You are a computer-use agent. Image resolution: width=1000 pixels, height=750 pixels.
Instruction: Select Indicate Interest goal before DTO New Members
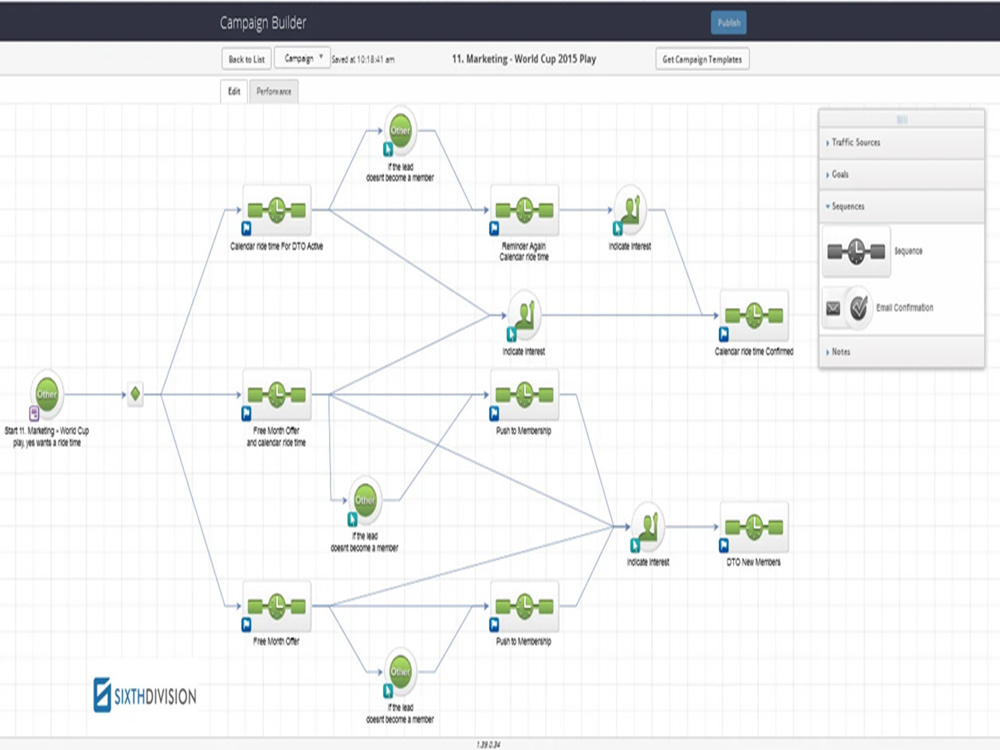(x=648, y=527)
